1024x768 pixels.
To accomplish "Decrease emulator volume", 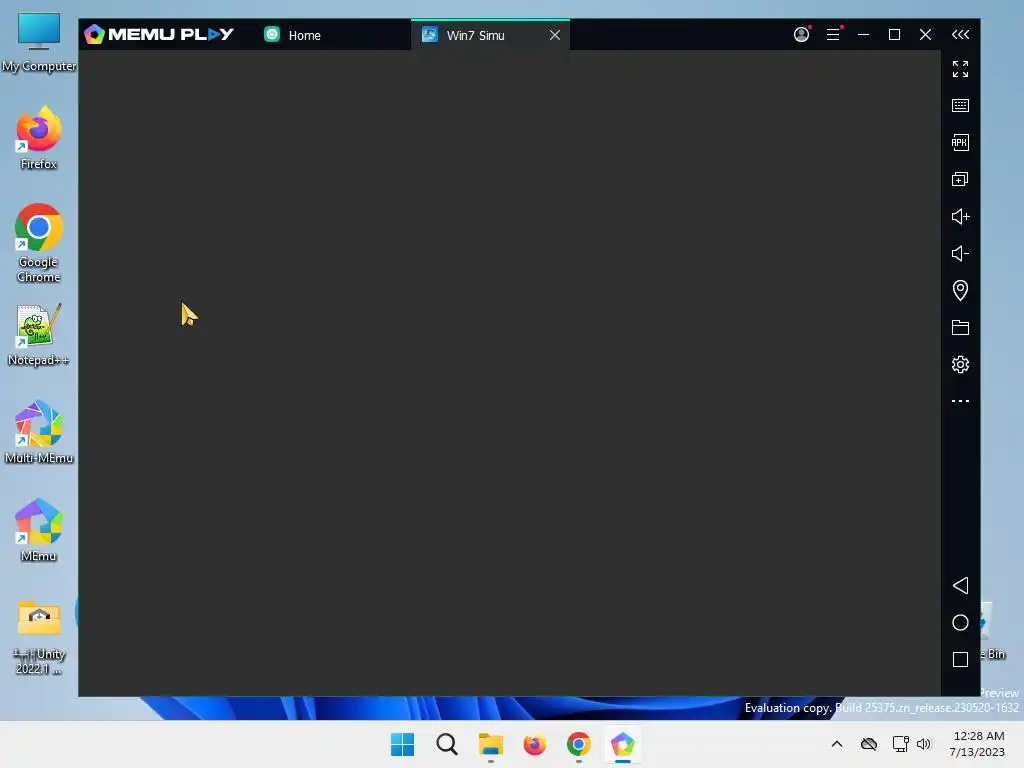I will (x=960, y=253).
